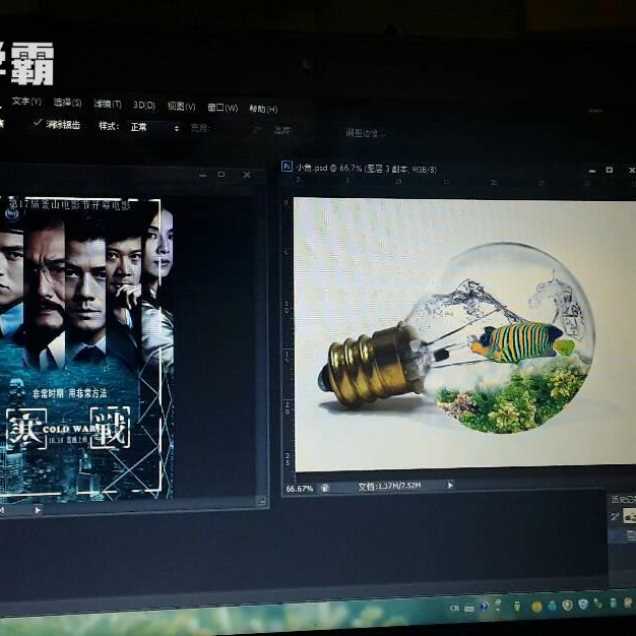Minimize the fish document window

(592, 171)
